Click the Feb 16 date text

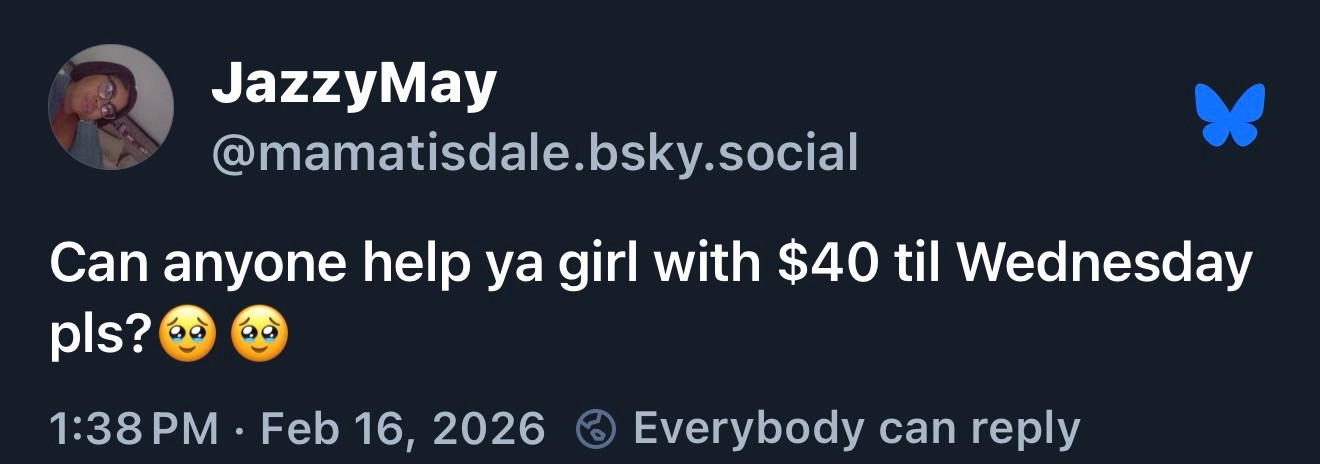coord(333,430)
